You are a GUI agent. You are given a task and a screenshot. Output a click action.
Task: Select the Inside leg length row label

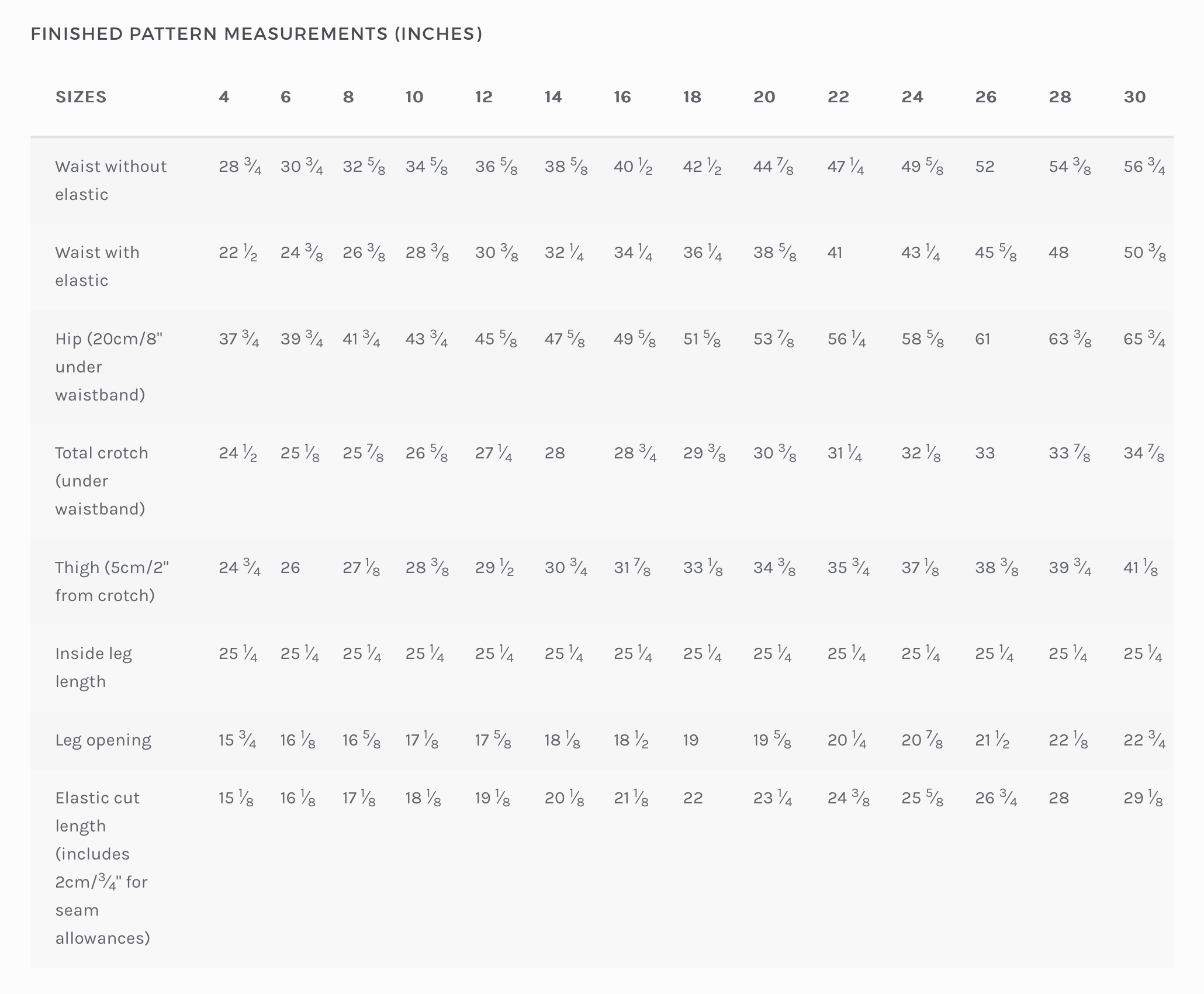[94, 667]
